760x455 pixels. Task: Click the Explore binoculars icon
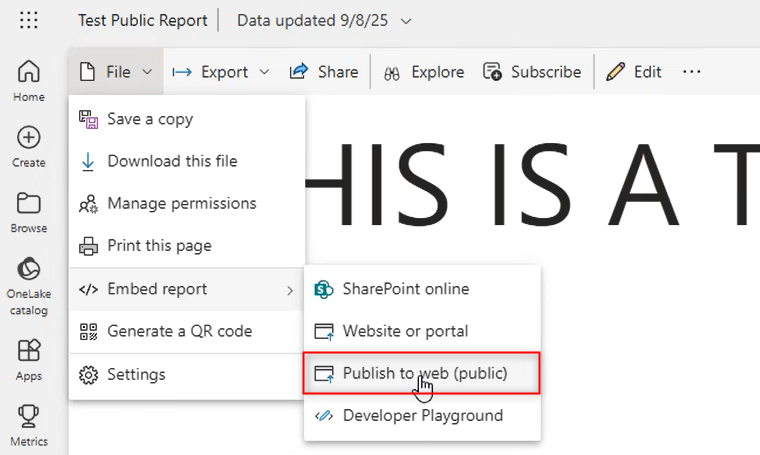tap(392, 73)
